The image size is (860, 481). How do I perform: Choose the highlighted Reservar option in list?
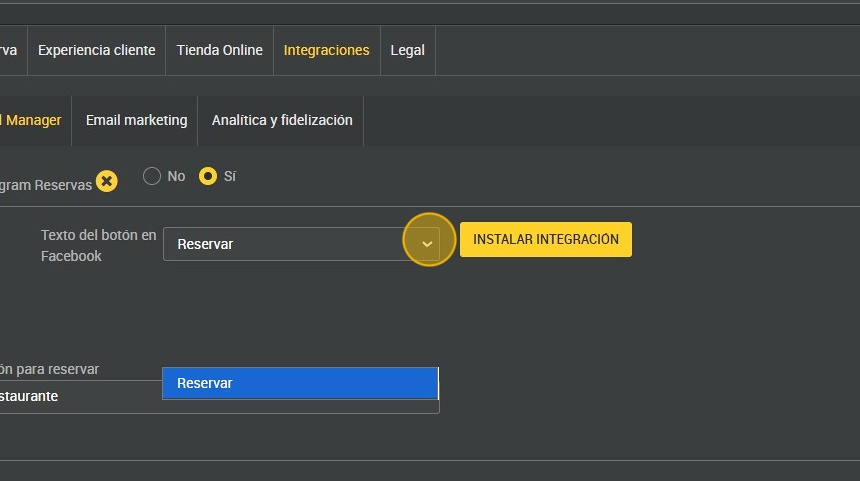(x=300, y=383)
